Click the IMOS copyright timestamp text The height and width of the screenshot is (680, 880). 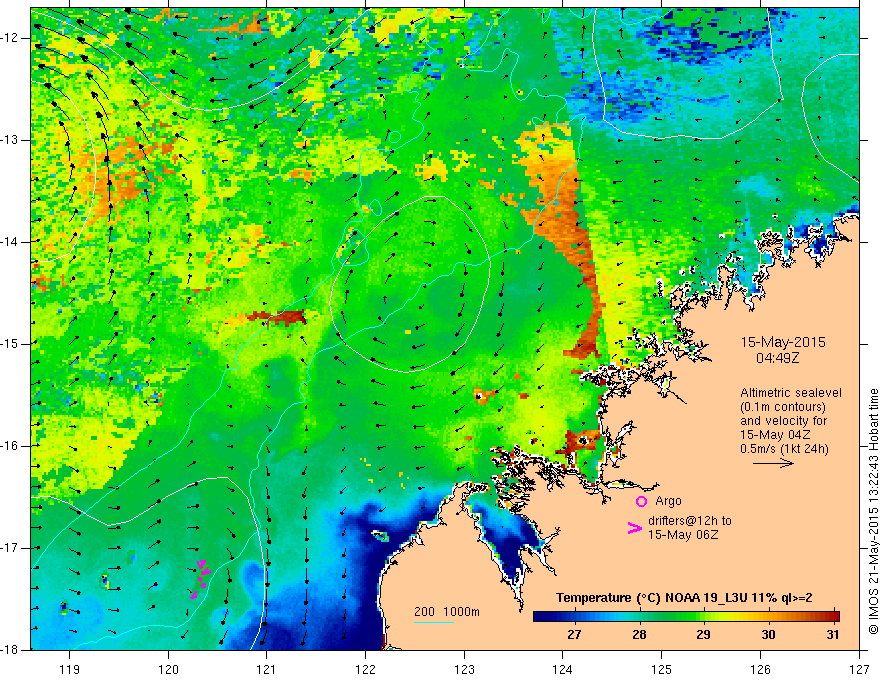pos(873,511)
